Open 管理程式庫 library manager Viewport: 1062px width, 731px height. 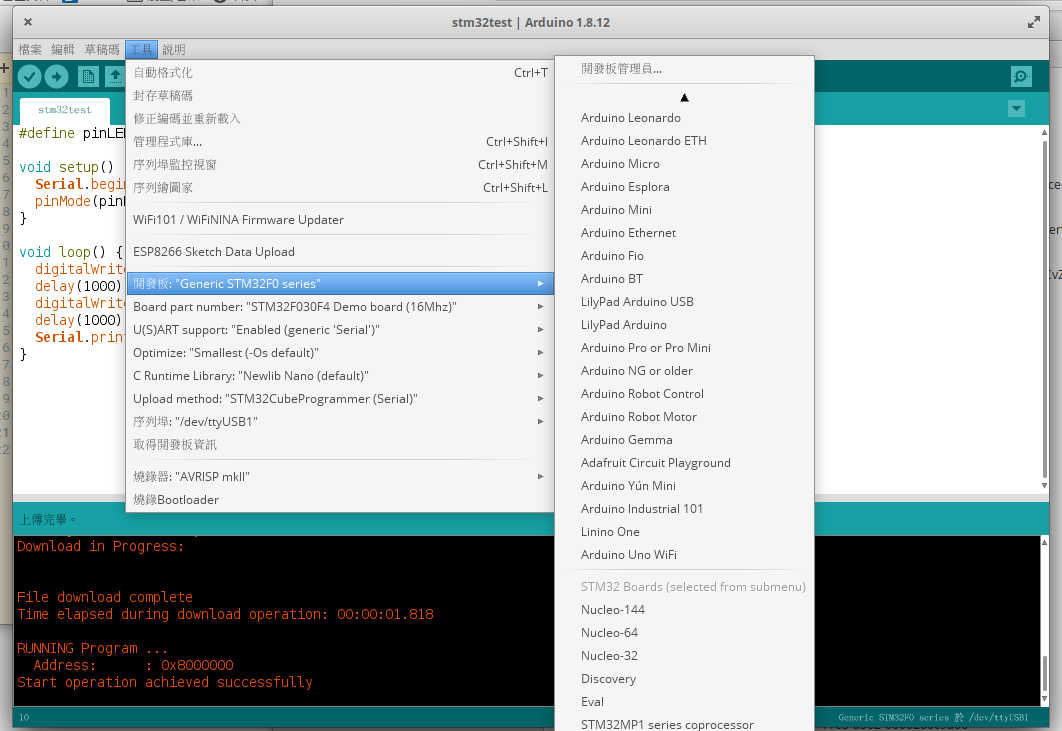pos(340,142)
